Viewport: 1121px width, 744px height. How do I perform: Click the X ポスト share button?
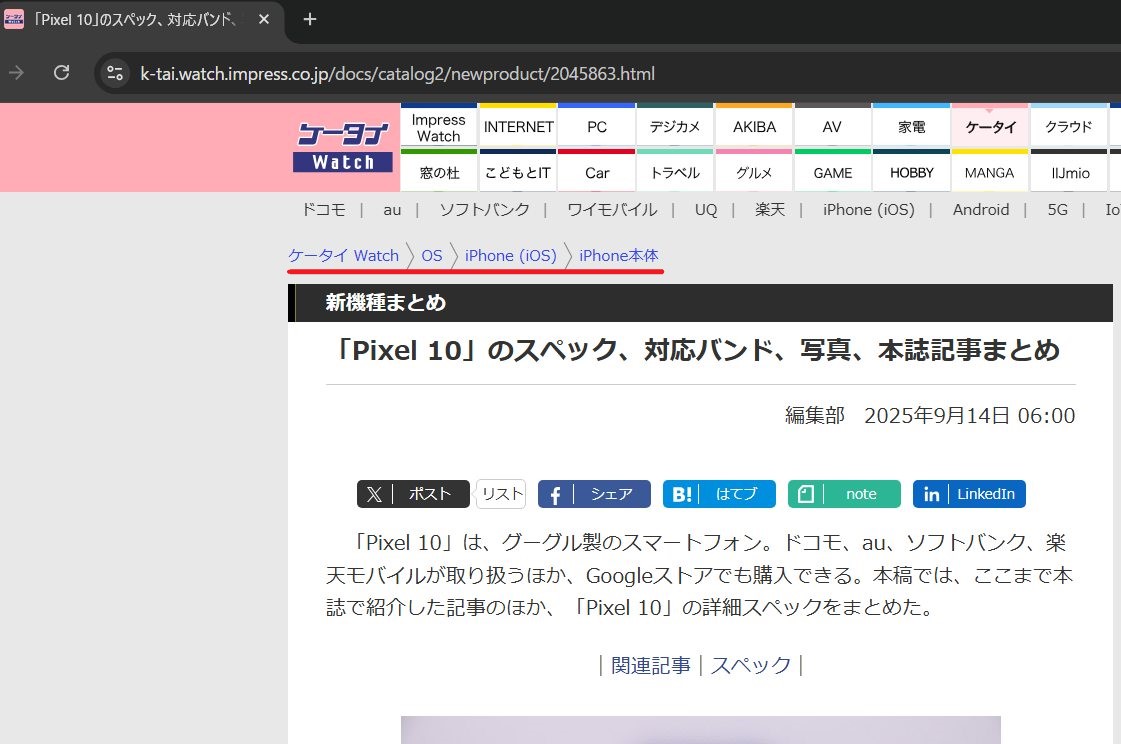[413, 494]
